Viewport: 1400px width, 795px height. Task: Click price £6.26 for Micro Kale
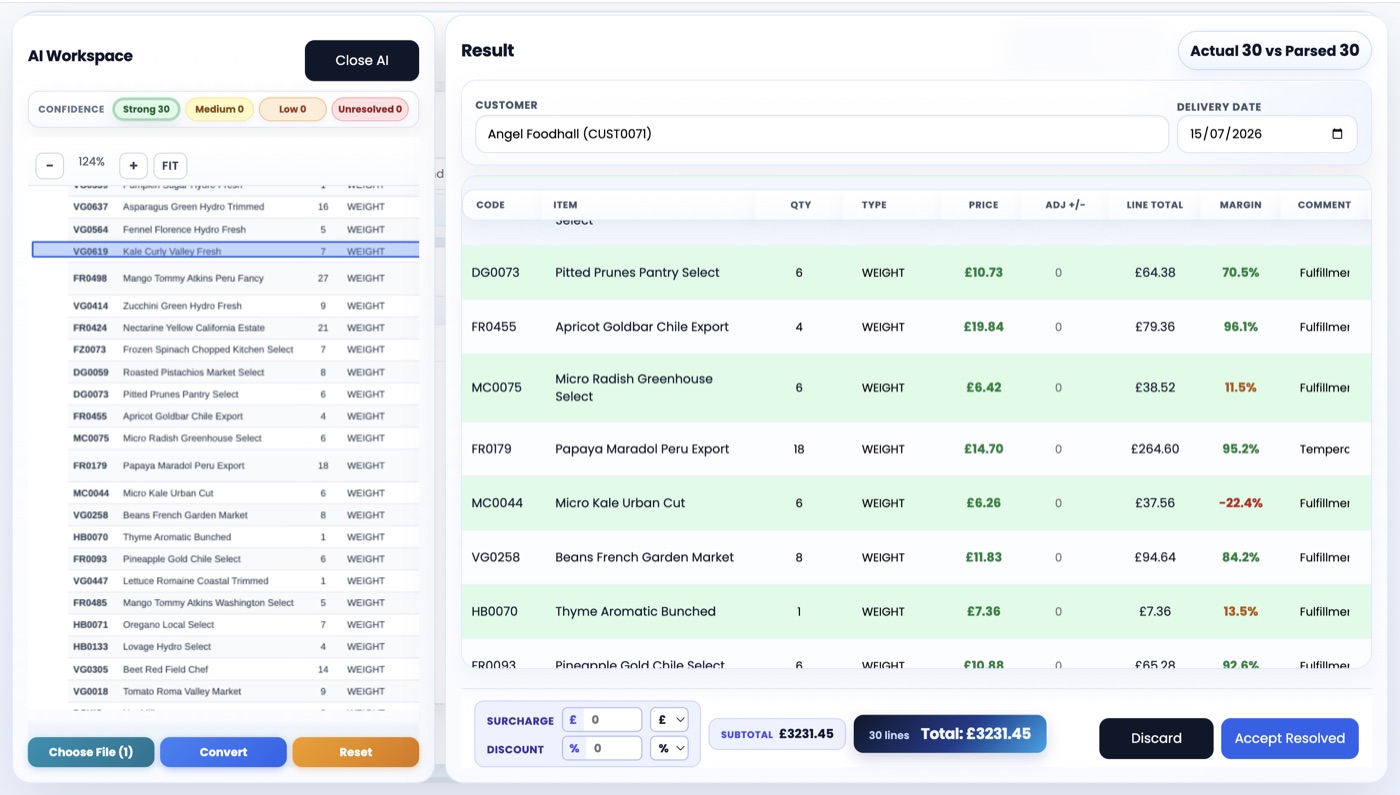click(x=983, y=503)
